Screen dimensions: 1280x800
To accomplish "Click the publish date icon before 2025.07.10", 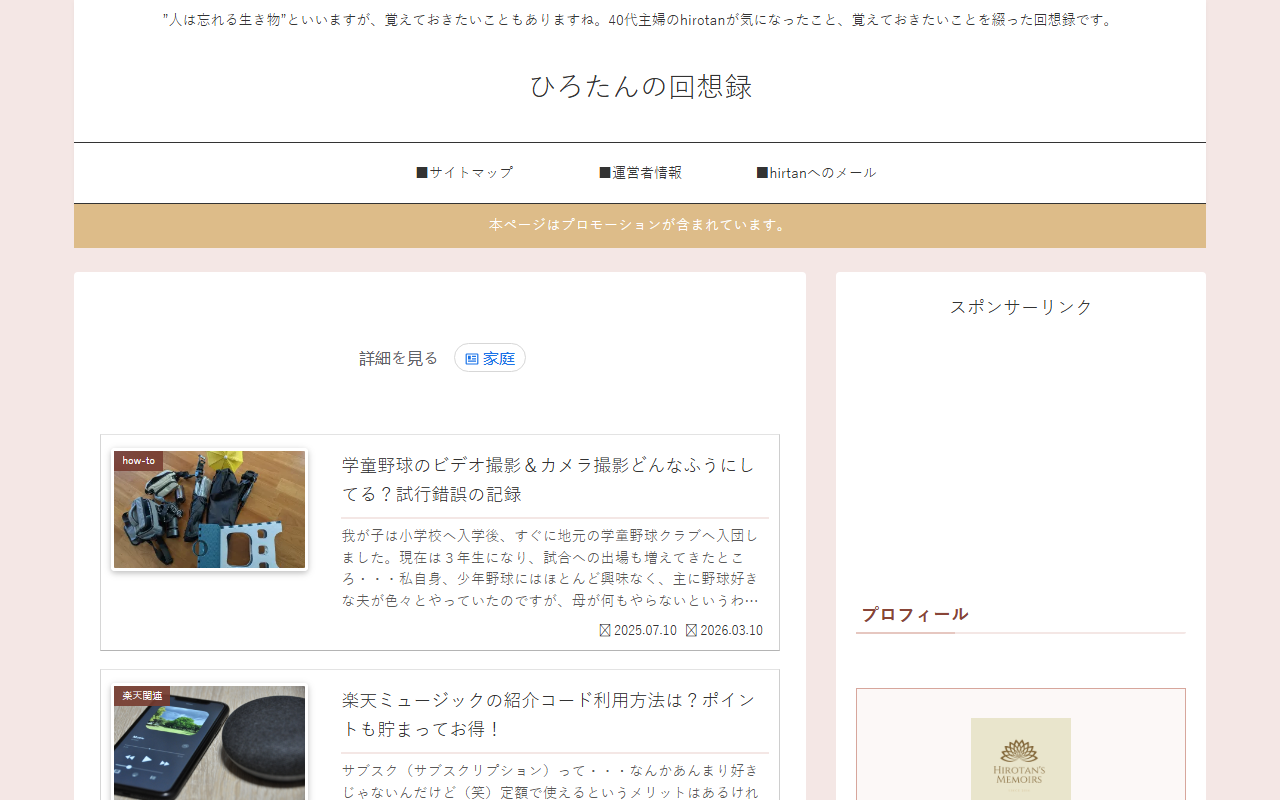I will point(605,630).
